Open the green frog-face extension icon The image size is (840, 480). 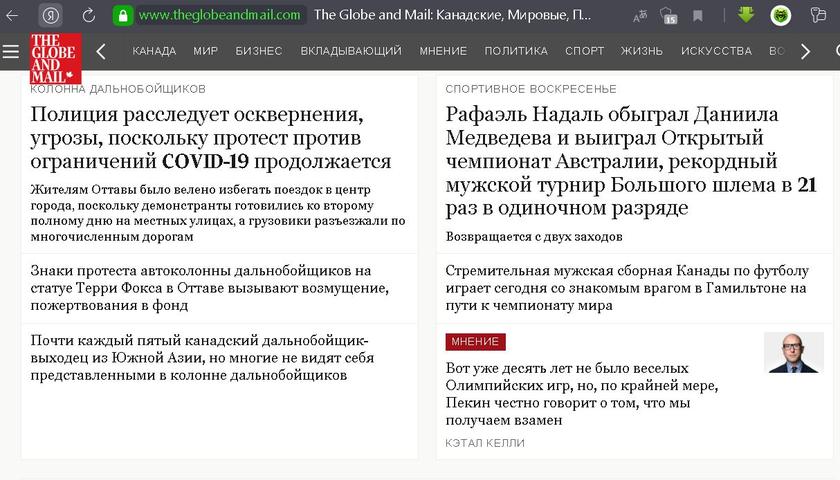pos(781,16)
